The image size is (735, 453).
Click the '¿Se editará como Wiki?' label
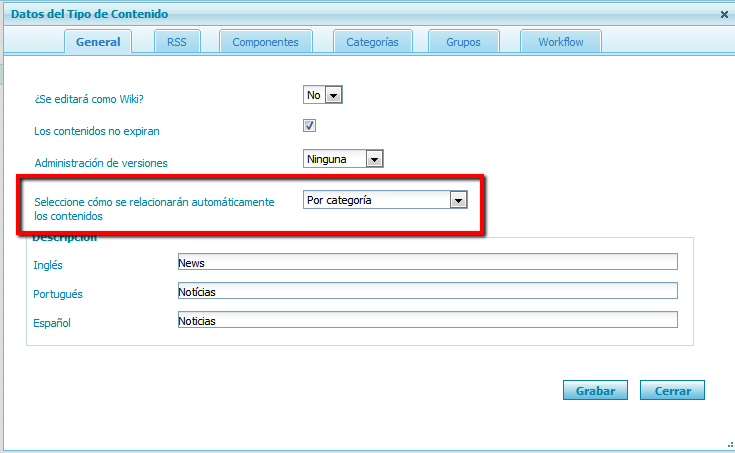(88, 99)
